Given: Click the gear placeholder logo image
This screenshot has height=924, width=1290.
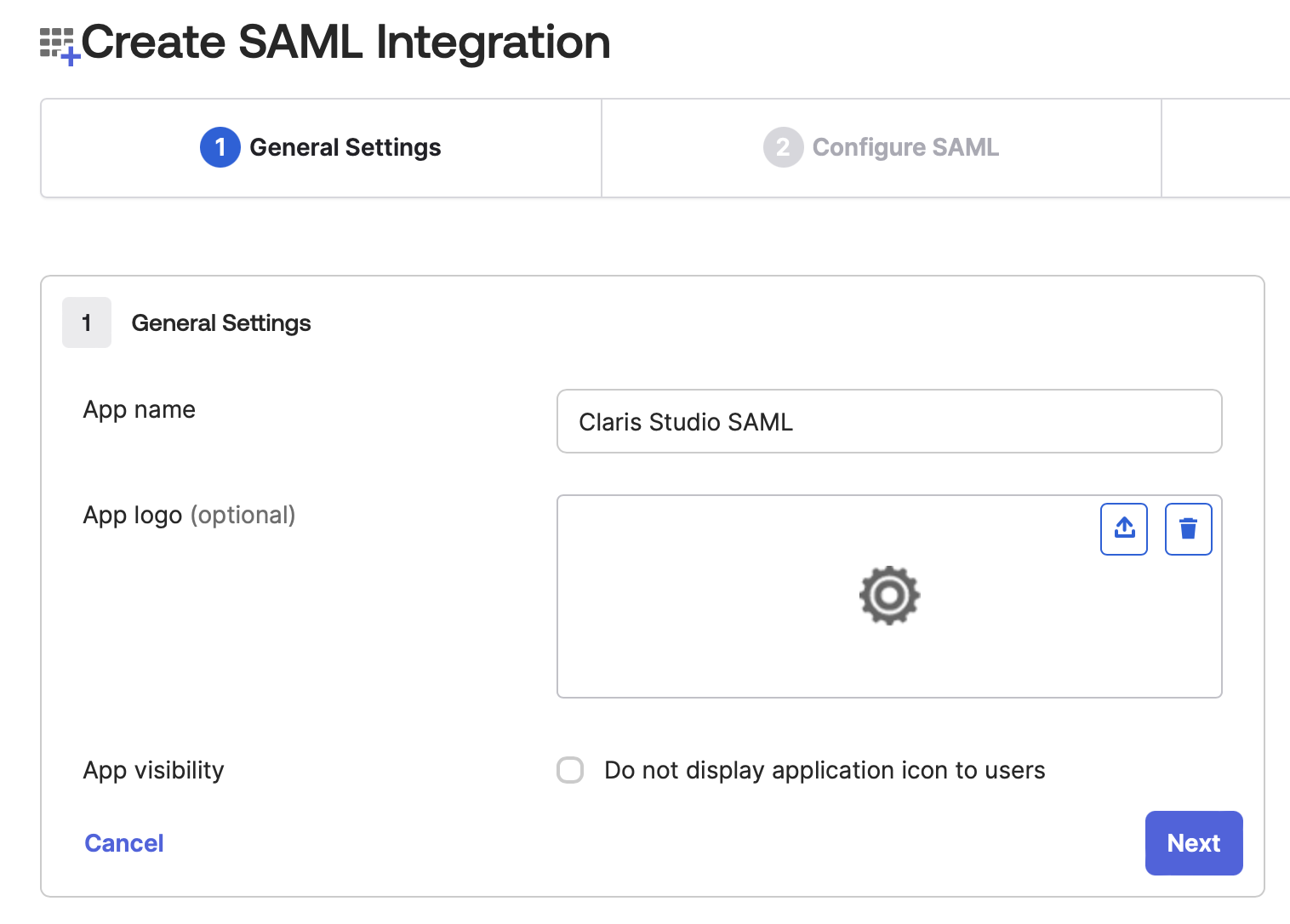Looking at the screenshot, I should tap(889, 596).
